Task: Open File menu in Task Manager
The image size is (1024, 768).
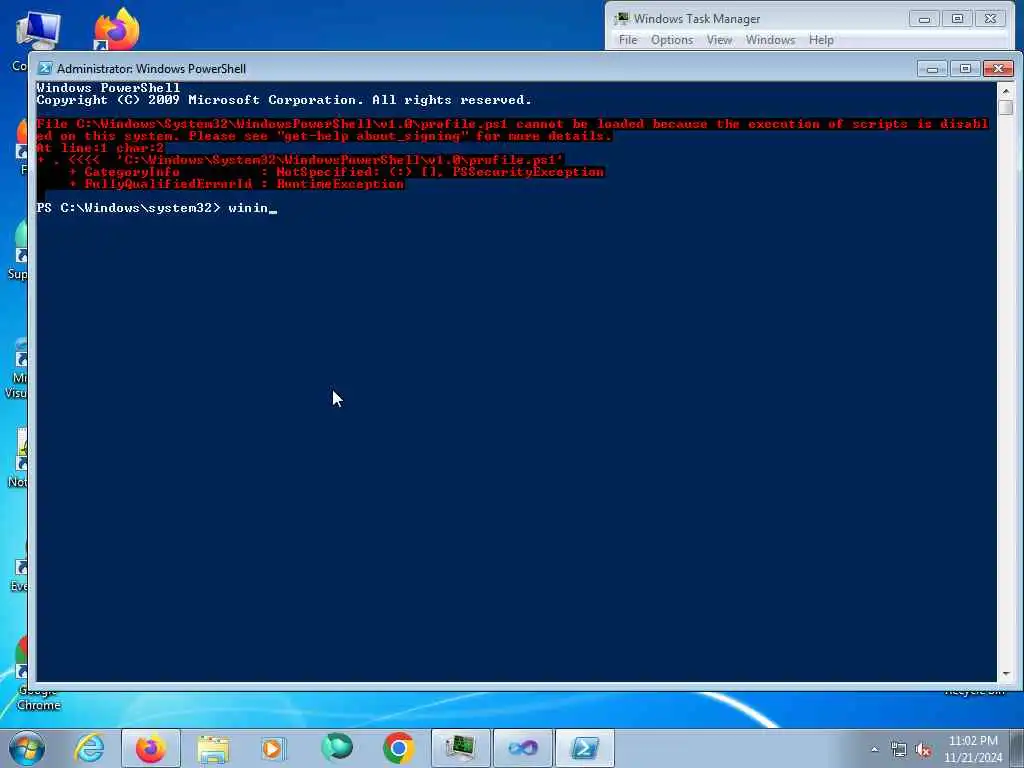Action: pos(628,40)
